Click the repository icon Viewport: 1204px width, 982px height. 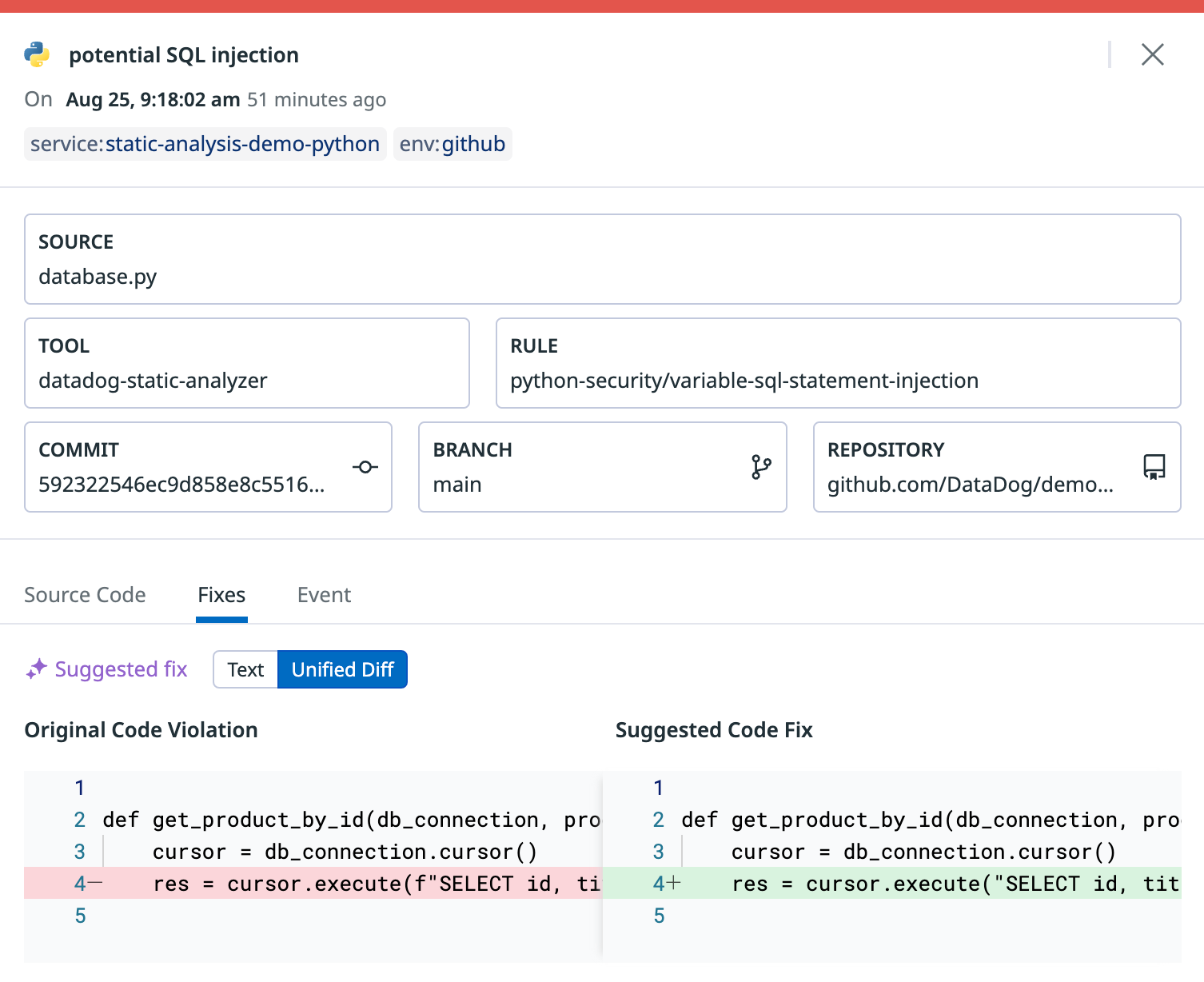click(1154, 467)
